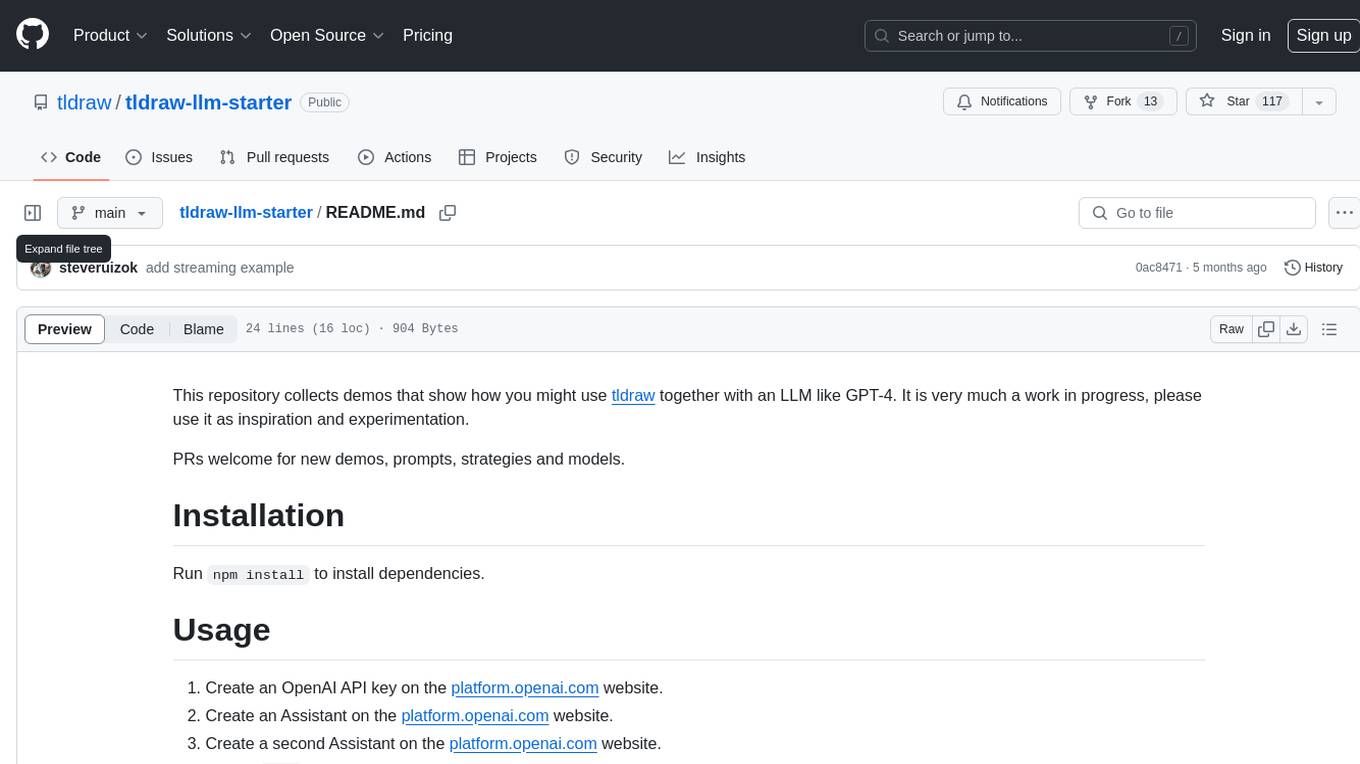The image size is (1360, 764).
Task: Open the document outline
Action: pyautogui.click(x=1329, y=329)
